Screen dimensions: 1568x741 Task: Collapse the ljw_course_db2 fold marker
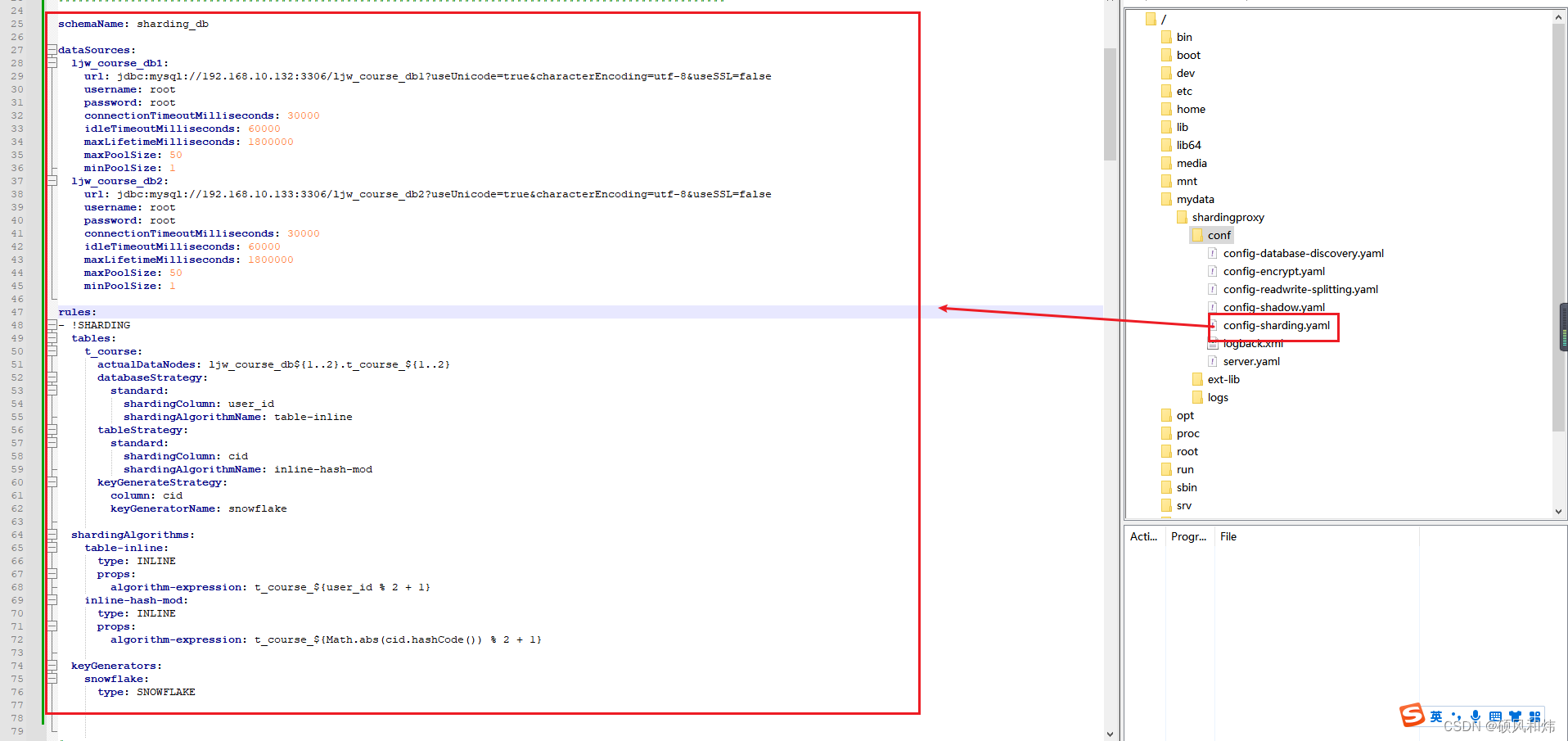pyautogui.click(x=52, y=181)
